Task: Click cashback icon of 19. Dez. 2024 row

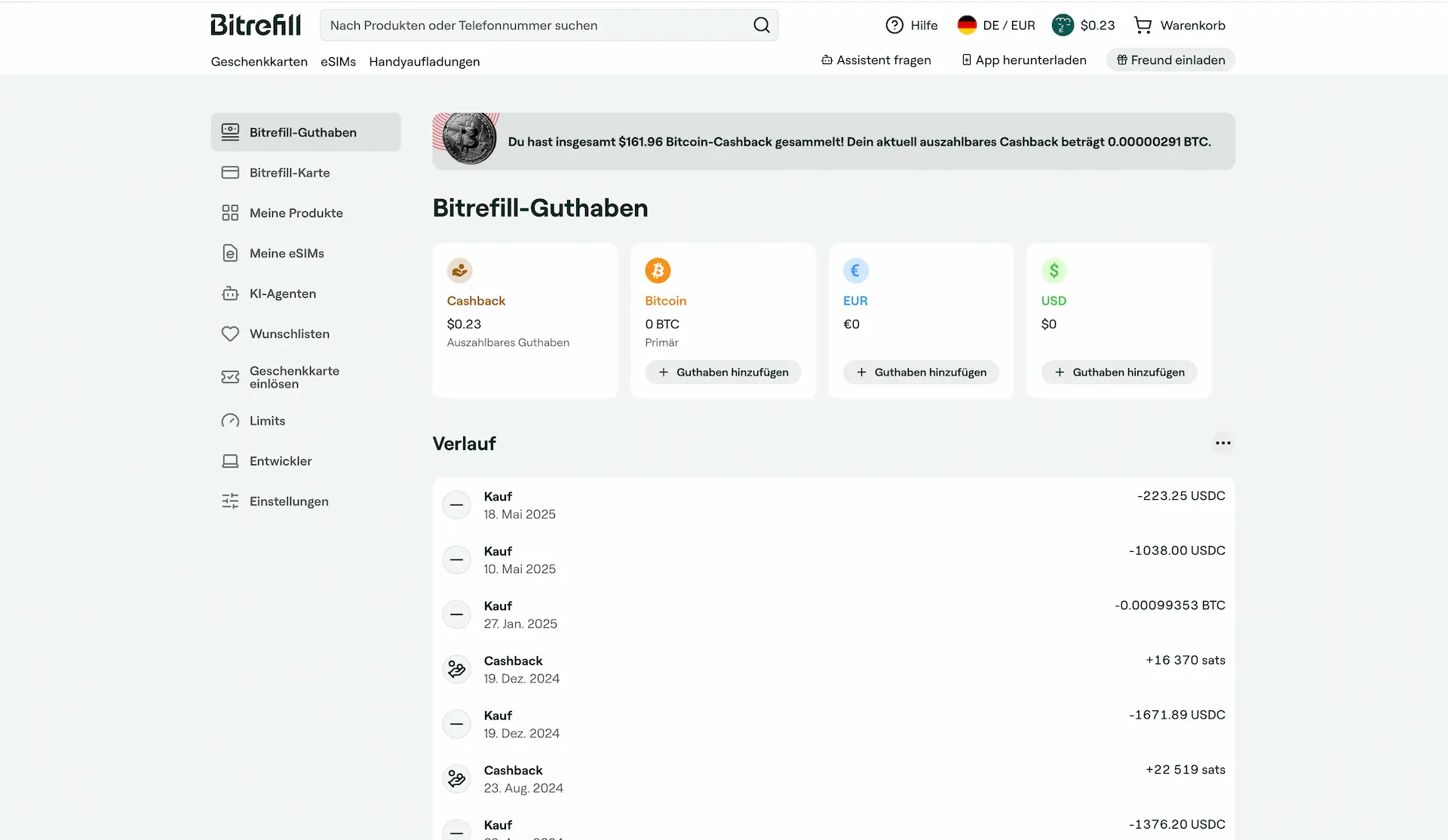Action: (456, 669)
